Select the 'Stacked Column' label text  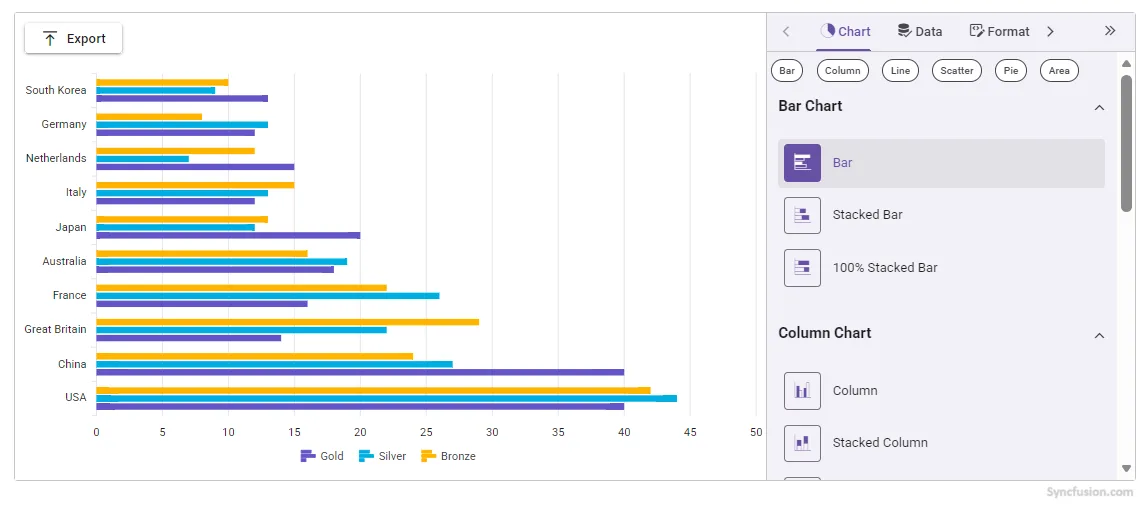[880, 442]
